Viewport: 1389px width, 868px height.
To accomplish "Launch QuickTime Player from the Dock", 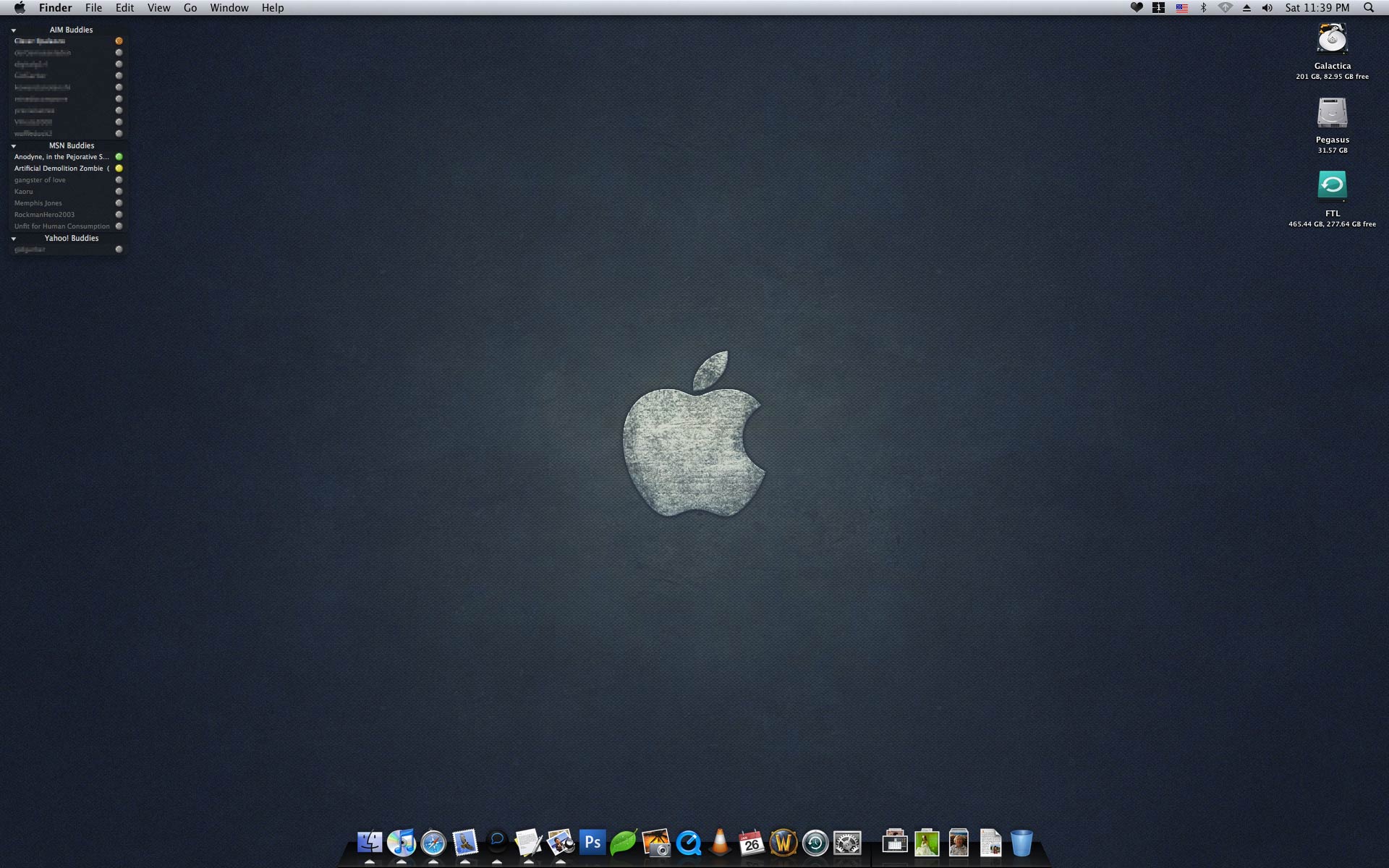I will pyautogui.click(x=688, y=843).
